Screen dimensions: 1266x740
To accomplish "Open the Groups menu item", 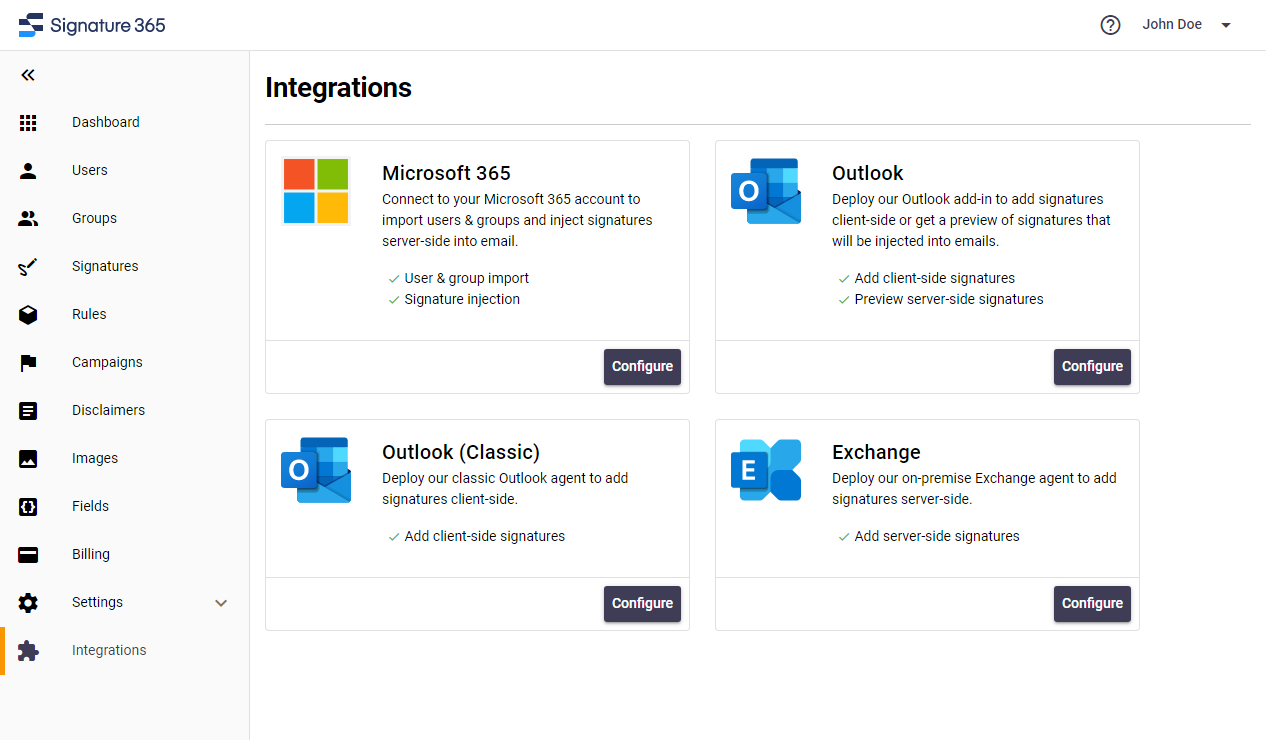I will click(94, 218).
